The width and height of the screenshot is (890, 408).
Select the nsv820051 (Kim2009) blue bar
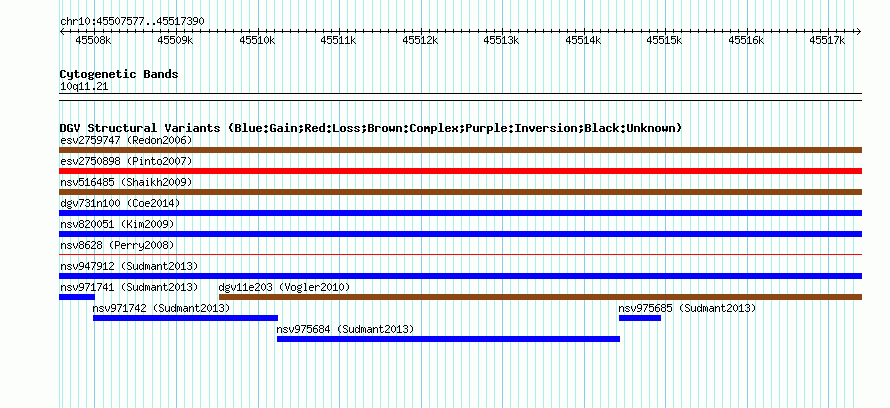(460, 234)
